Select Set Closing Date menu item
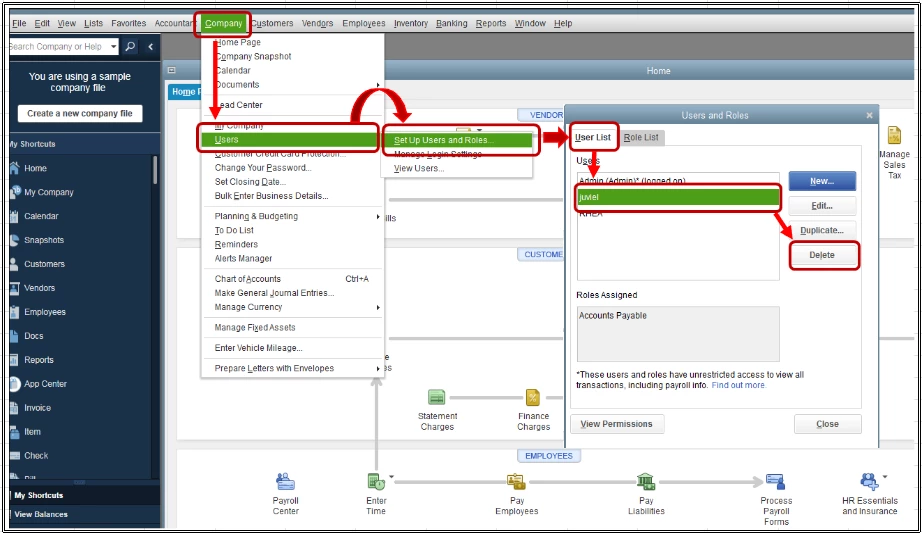This screenshot has width=922, height=533. pyautogui.click(x=250, y=182)
